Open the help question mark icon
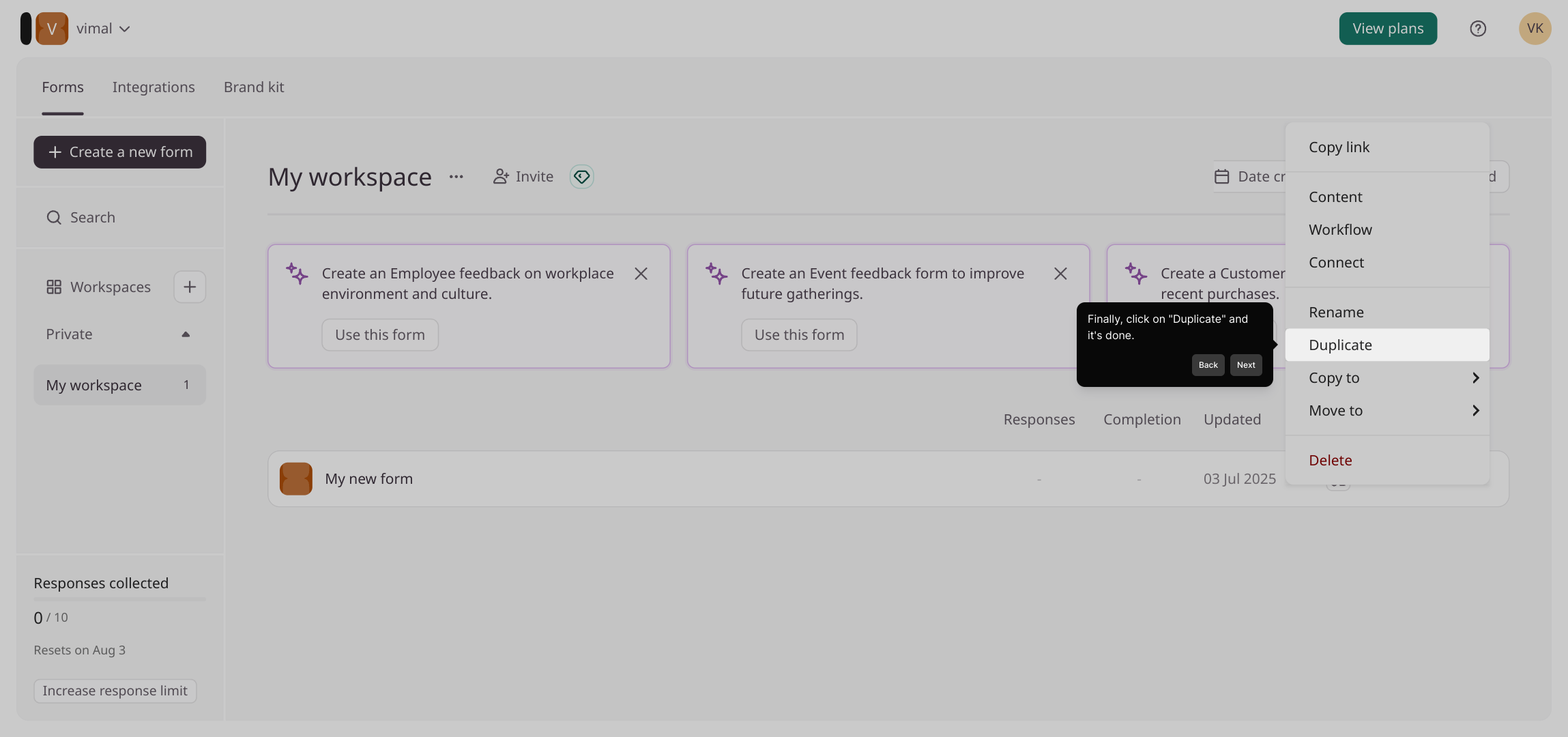This screenshot has height=737, width=1568. (x=1478, y=29)
